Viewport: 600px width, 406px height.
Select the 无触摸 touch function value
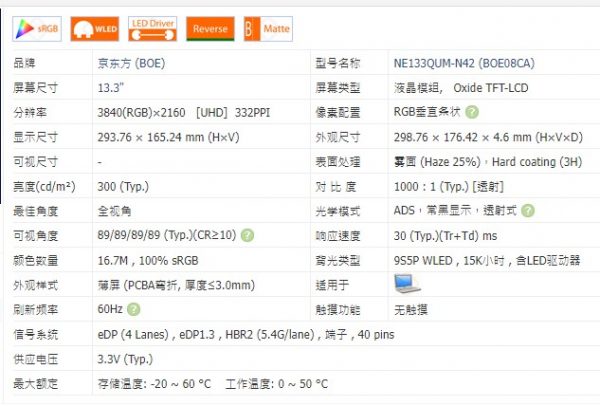[x=411, y=310]
